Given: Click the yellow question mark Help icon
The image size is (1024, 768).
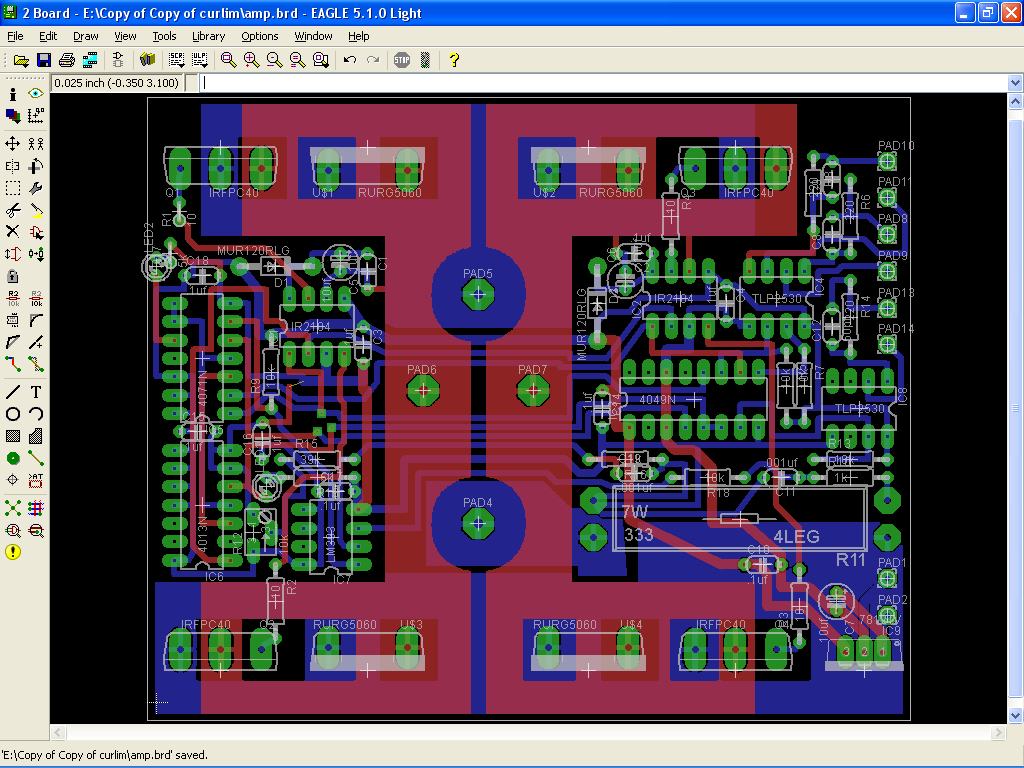Looking at the screenshot, I should point(454,61).
